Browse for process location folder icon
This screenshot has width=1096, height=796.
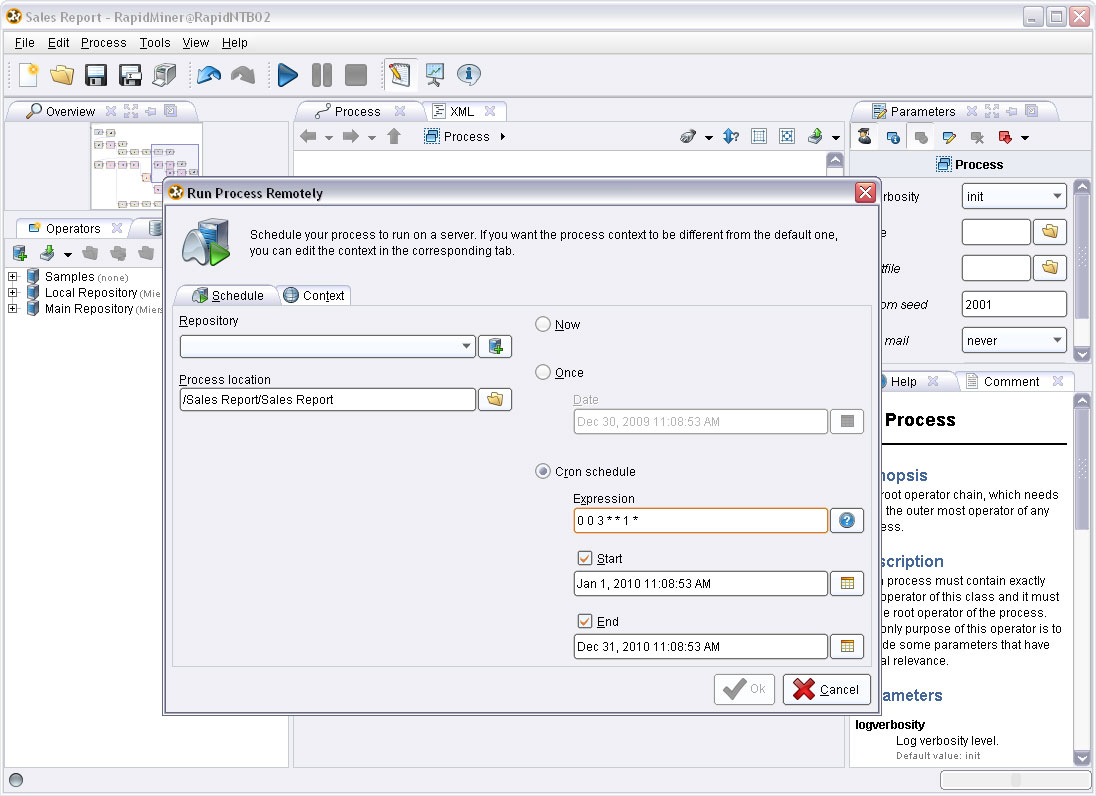pos(495,400)
